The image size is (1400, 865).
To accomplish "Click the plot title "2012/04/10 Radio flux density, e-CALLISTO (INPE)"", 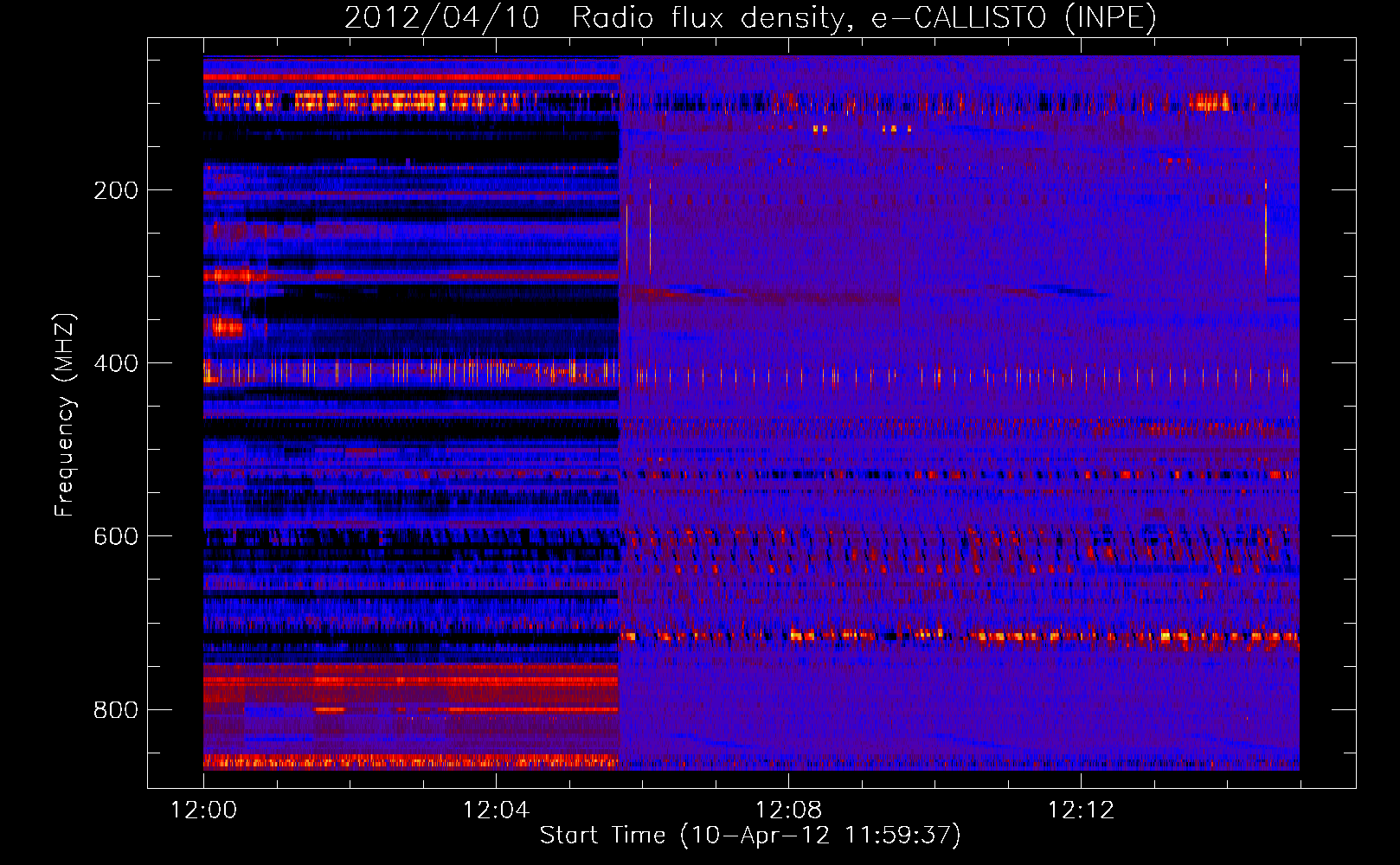I will [750, 18].
